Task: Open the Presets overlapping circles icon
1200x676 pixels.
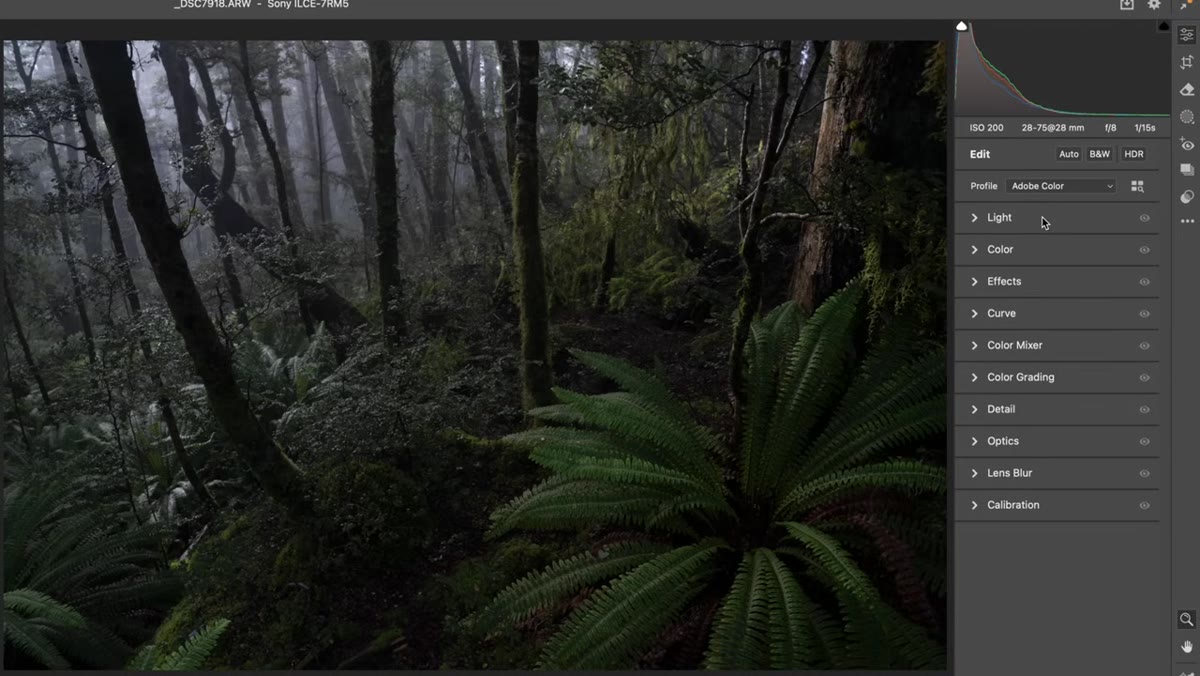Action: [1187, 197]
